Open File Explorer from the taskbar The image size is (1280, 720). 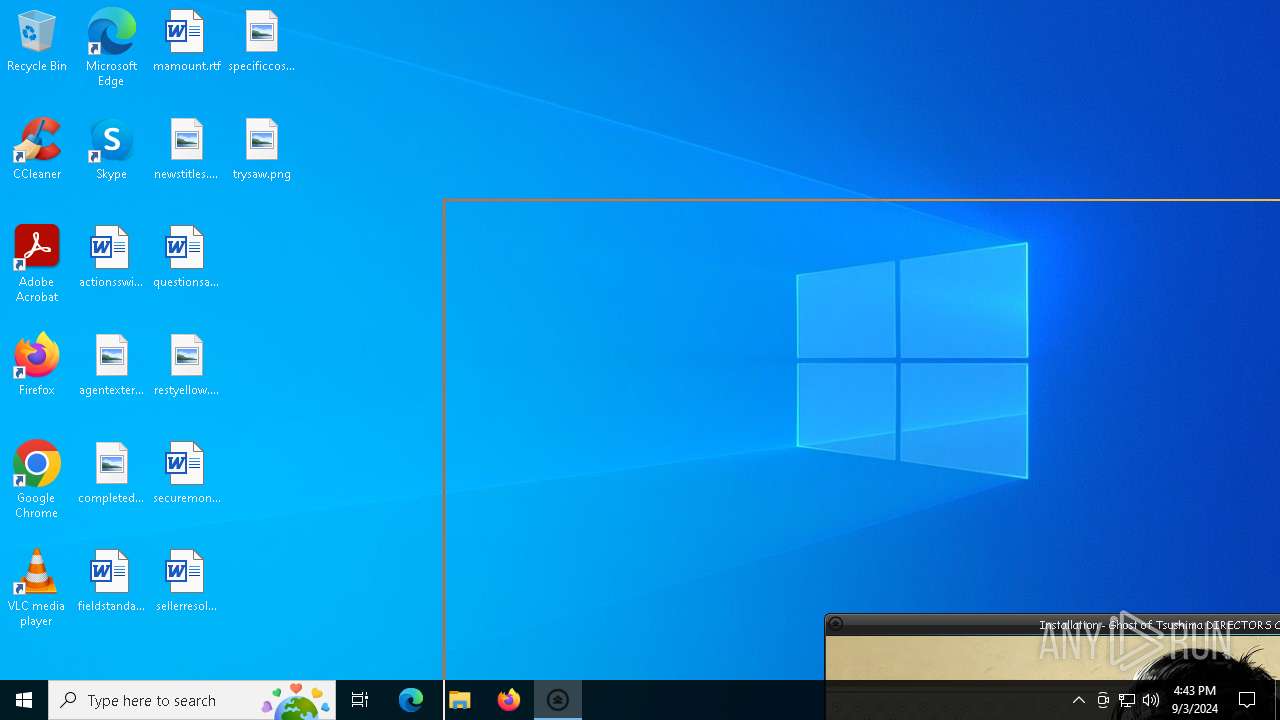click(460, 700)
